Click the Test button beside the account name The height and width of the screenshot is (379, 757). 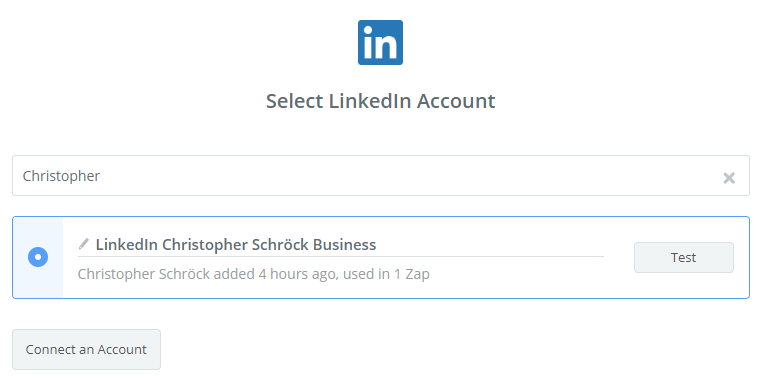[x=684, y=257]
